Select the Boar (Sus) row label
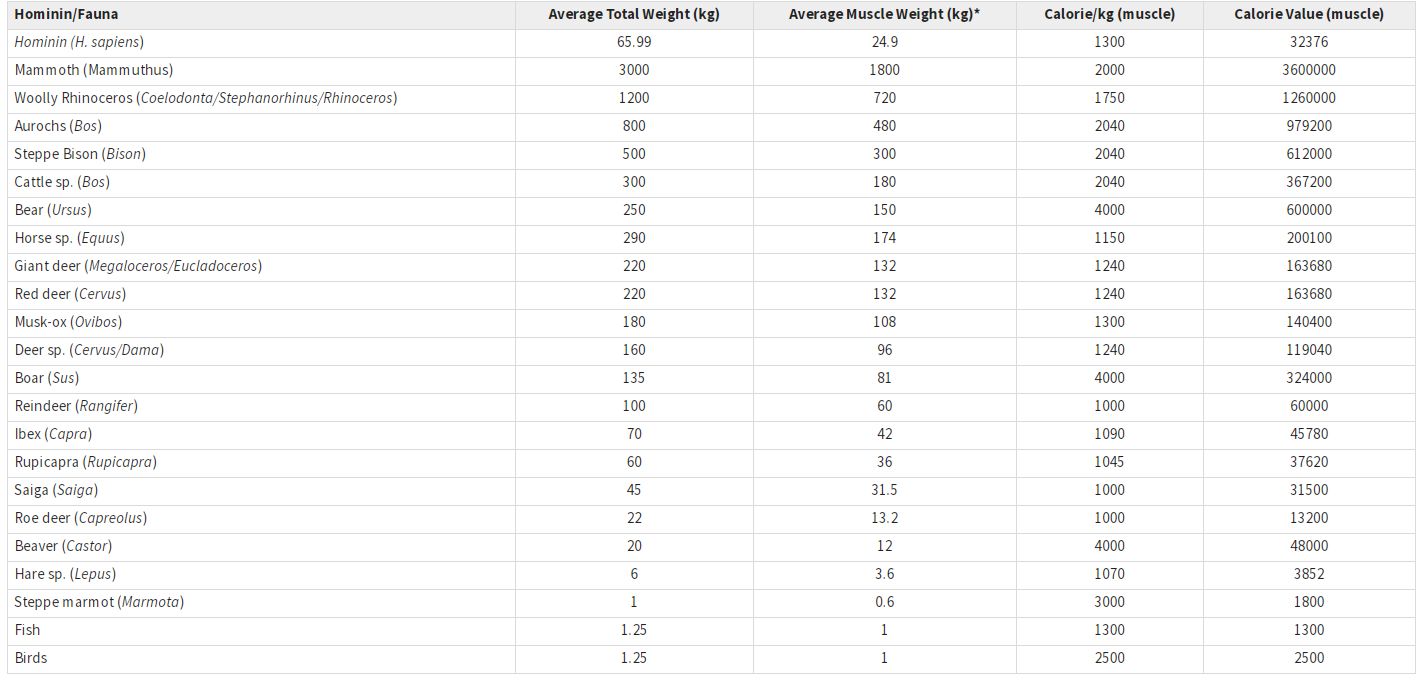The width and height of the screenshot is (1425, 682). point(47,378)
